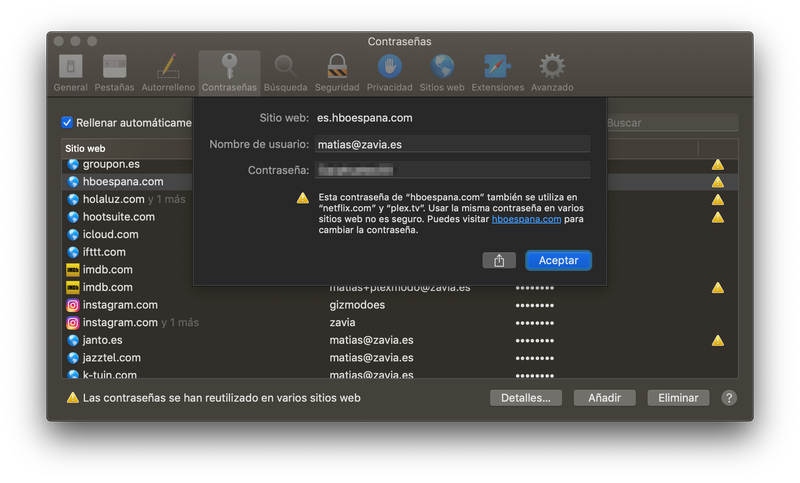The height and width of the screenshot is (483, 800).
Task: Open the Autorrelleno preferences tab
Action: (168, 73)
